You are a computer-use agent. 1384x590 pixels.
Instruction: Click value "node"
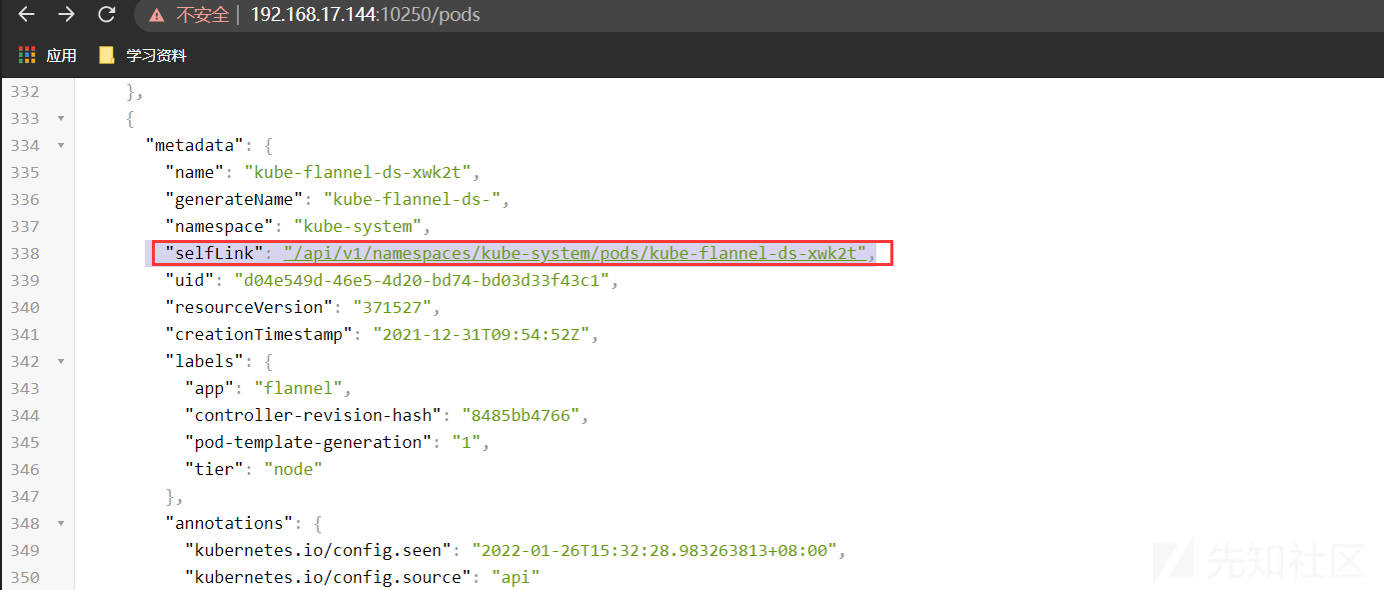(x=293, y=469)
